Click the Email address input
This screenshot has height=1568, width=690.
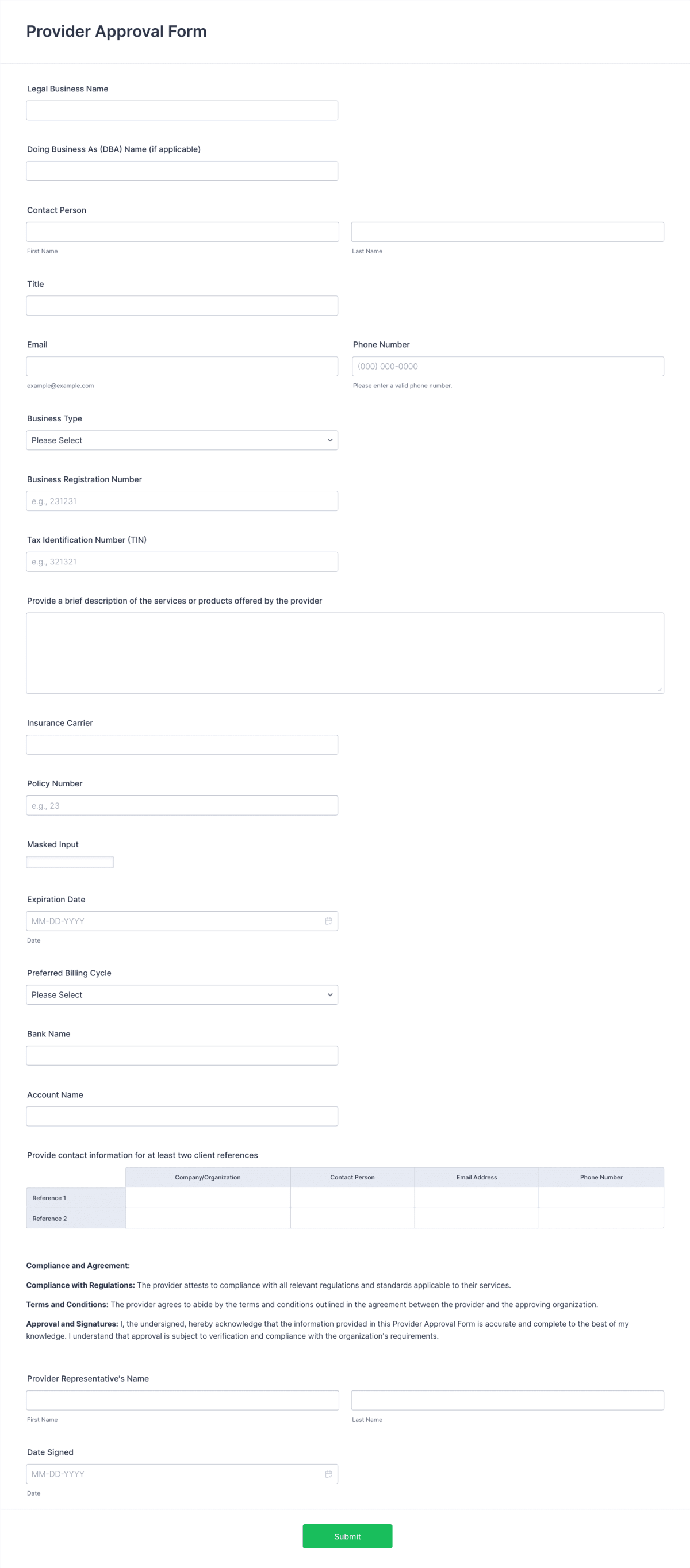coord(182,366)
